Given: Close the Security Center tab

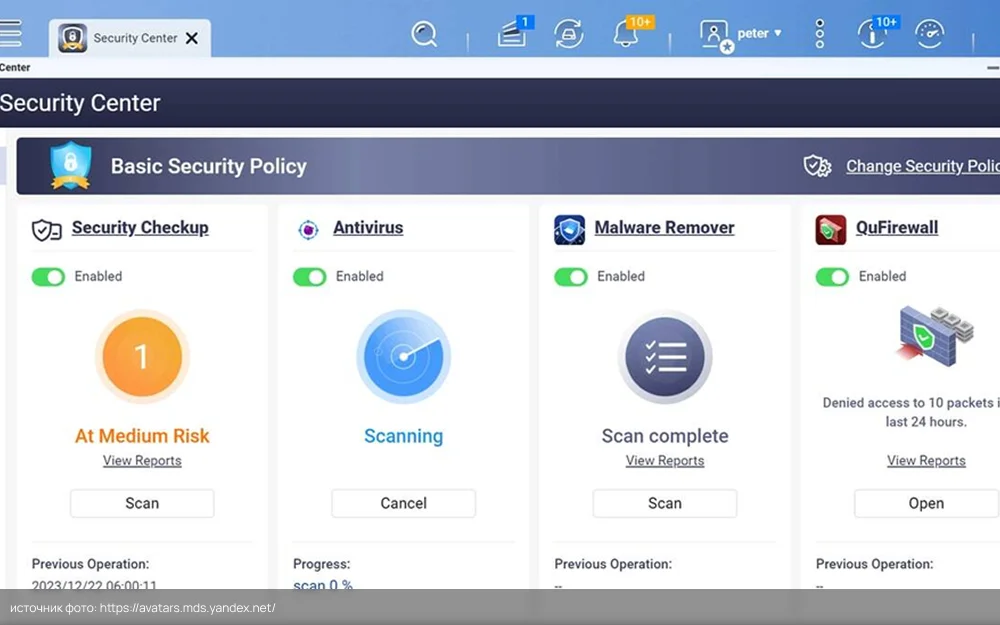Looking at the screenshot, I should click(192, 38).
